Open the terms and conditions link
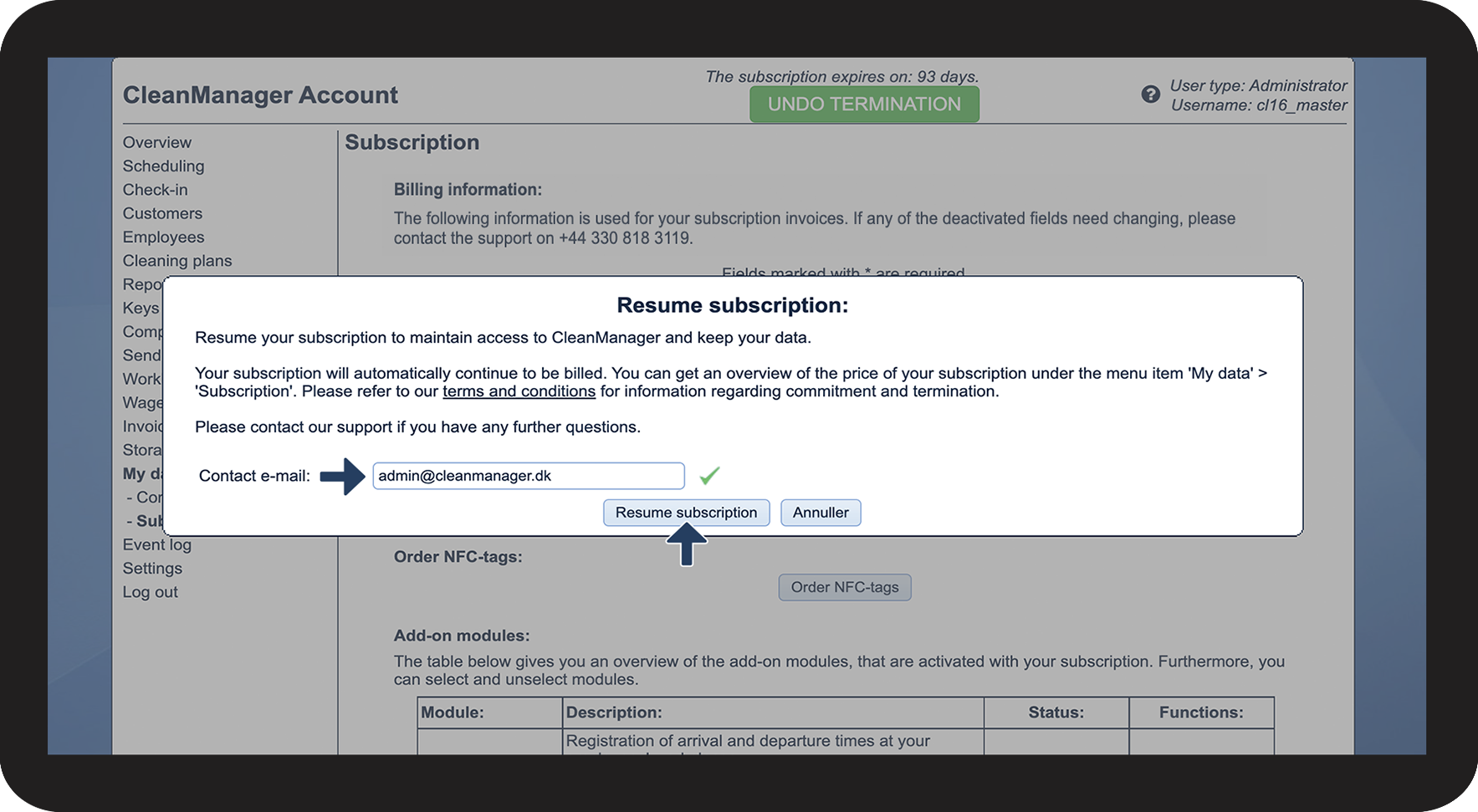1478x812 pixels. [x=519, y=391]
